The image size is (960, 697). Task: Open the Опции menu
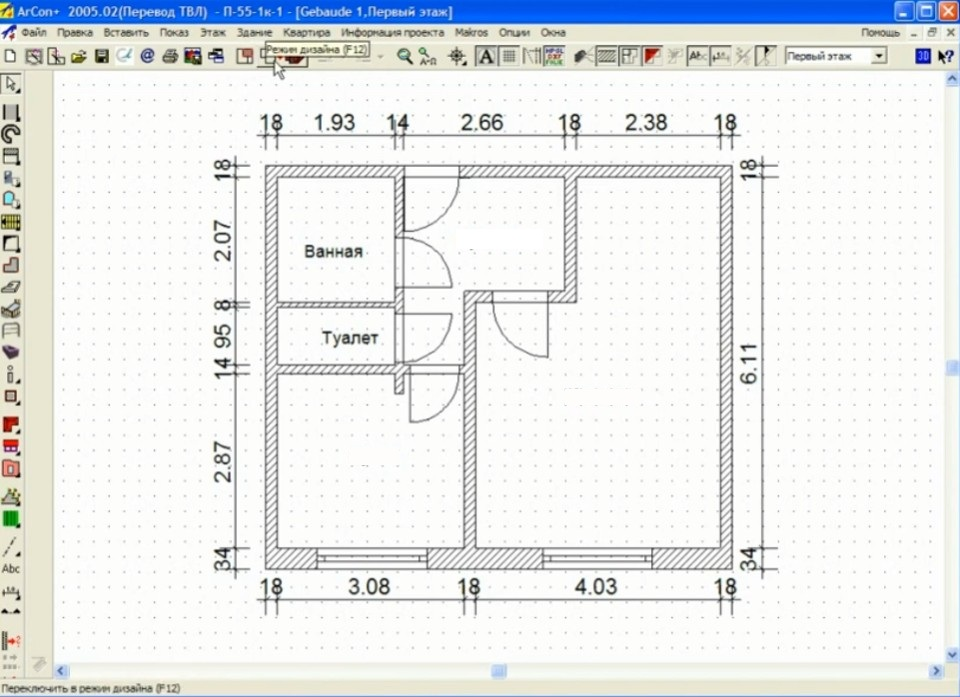coord(514,32)
